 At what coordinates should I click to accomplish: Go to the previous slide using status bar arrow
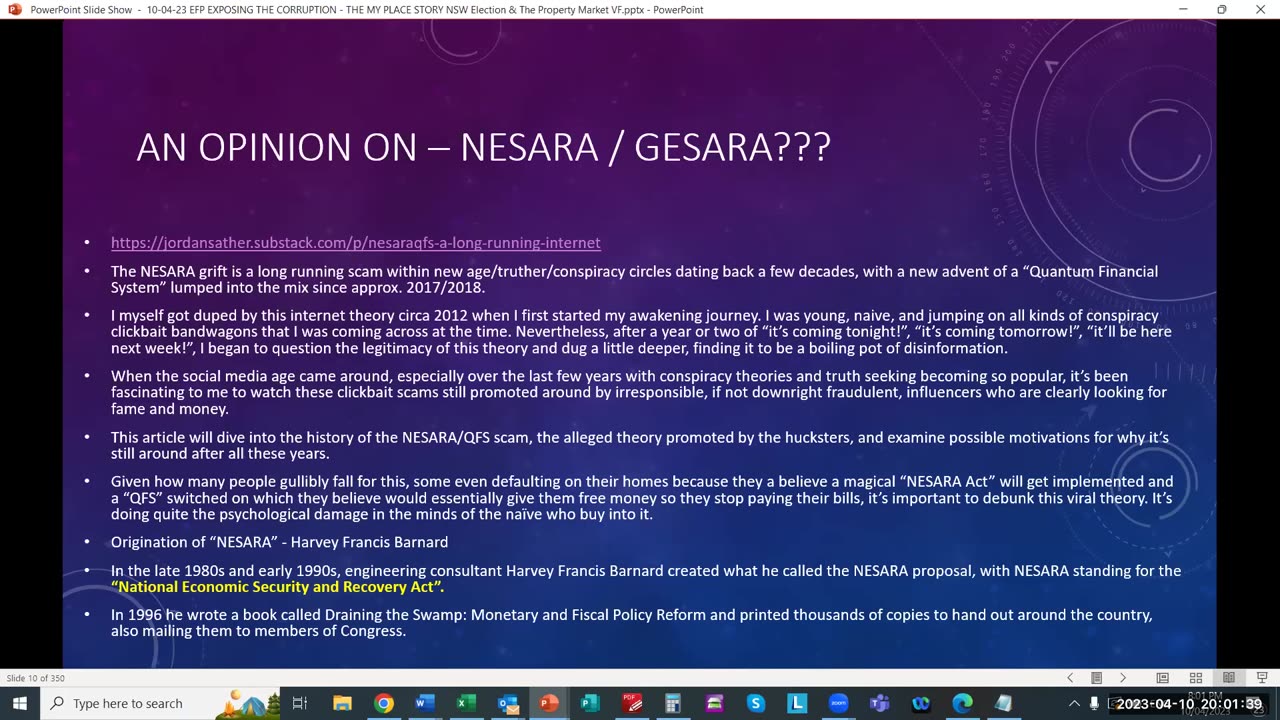[1070, 678]
